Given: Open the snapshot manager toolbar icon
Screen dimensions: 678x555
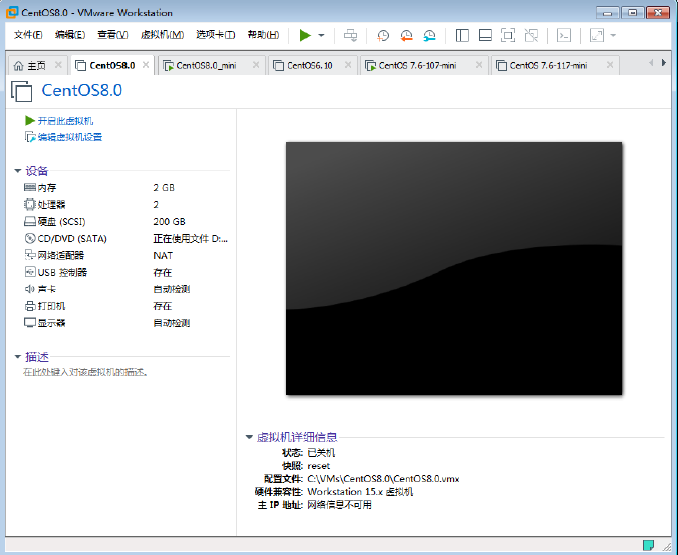Looking at the screenshot, I should pyautogui.click(x=429, y=35).
